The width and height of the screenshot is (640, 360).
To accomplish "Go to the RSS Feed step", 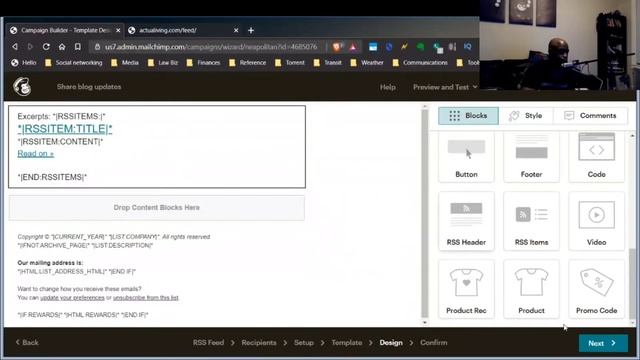I will coord(208,343).
